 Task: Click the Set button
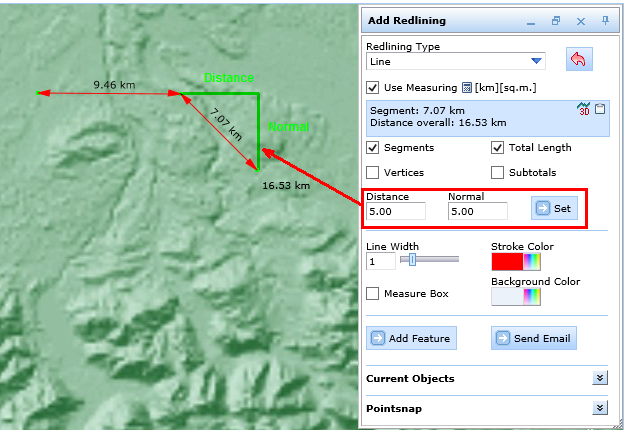[x=554, y=208]
